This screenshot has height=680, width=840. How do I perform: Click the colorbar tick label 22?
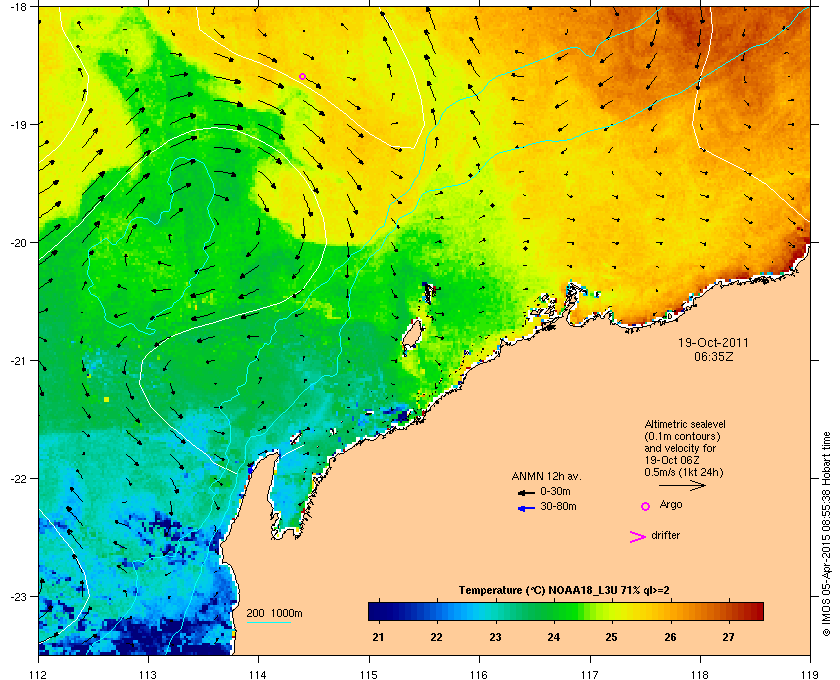click(x=437, y=637)
